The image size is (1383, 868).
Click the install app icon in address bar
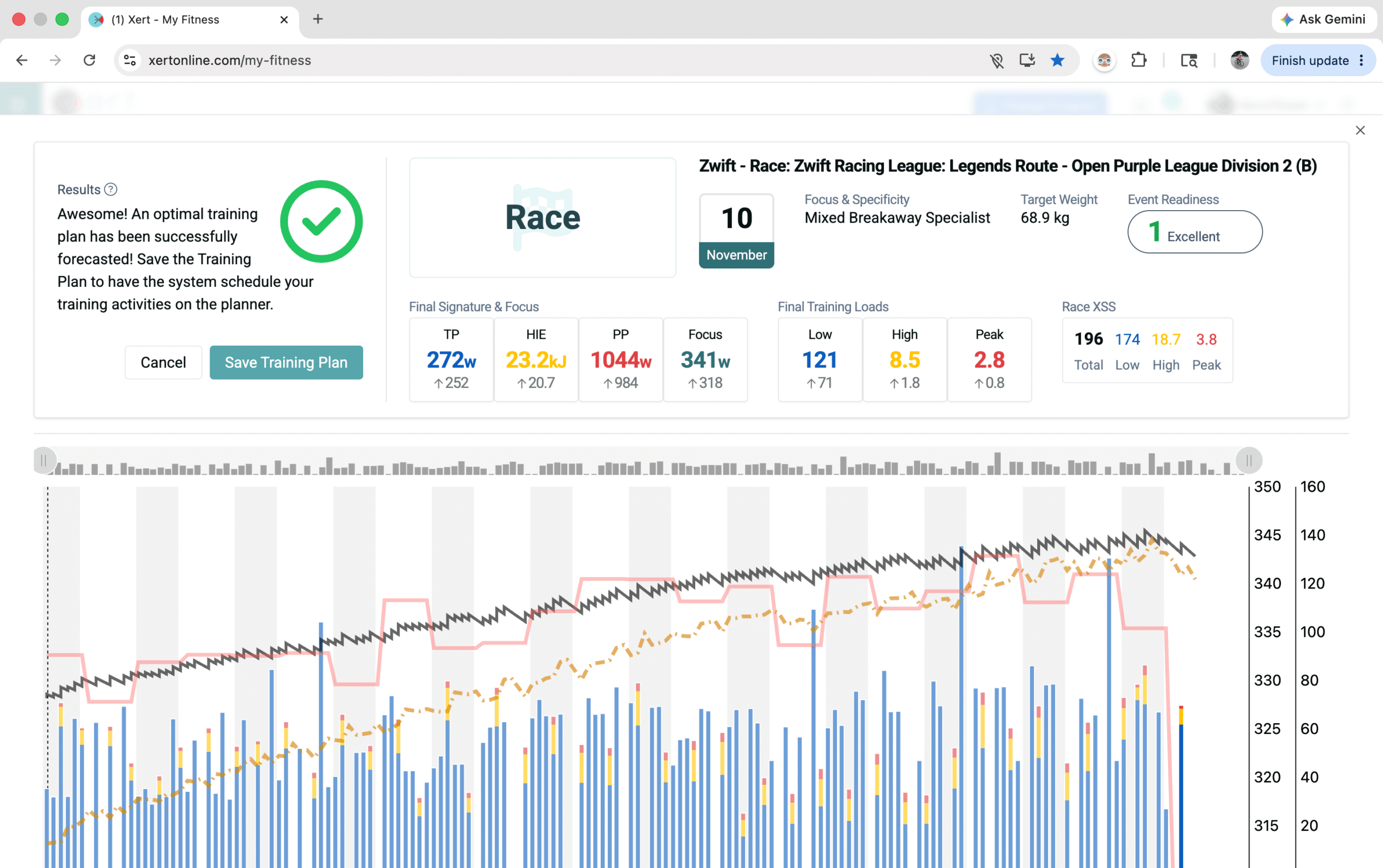point(1026,60)
